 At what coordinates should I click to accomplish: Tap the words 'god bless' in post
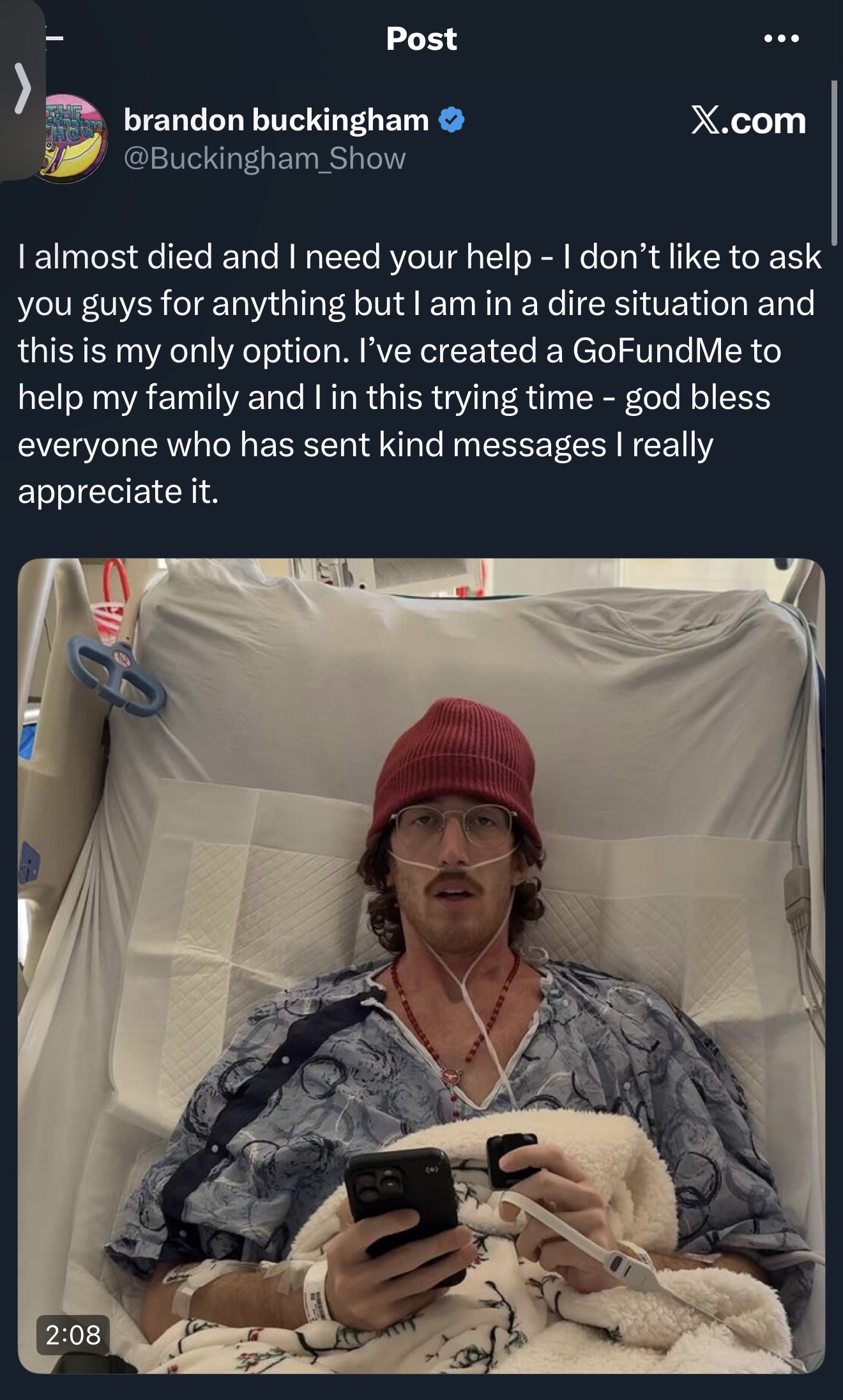tap(697, 398)
